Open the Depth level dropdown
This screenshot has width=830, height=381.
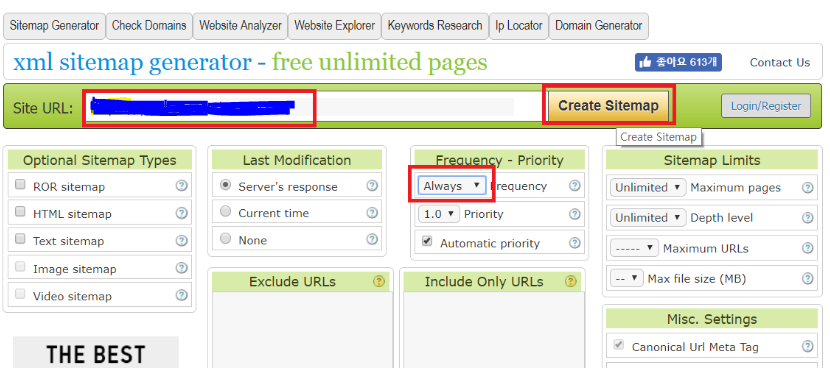tap(648, 217)
